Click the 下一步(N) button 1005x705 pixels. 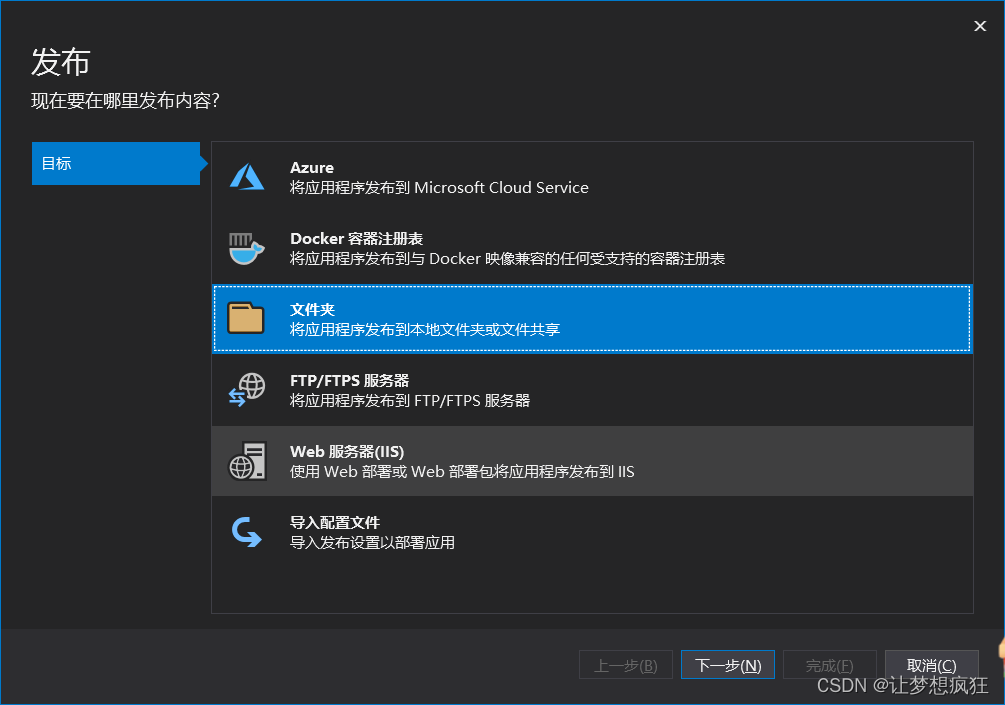(x=727, y=665)
